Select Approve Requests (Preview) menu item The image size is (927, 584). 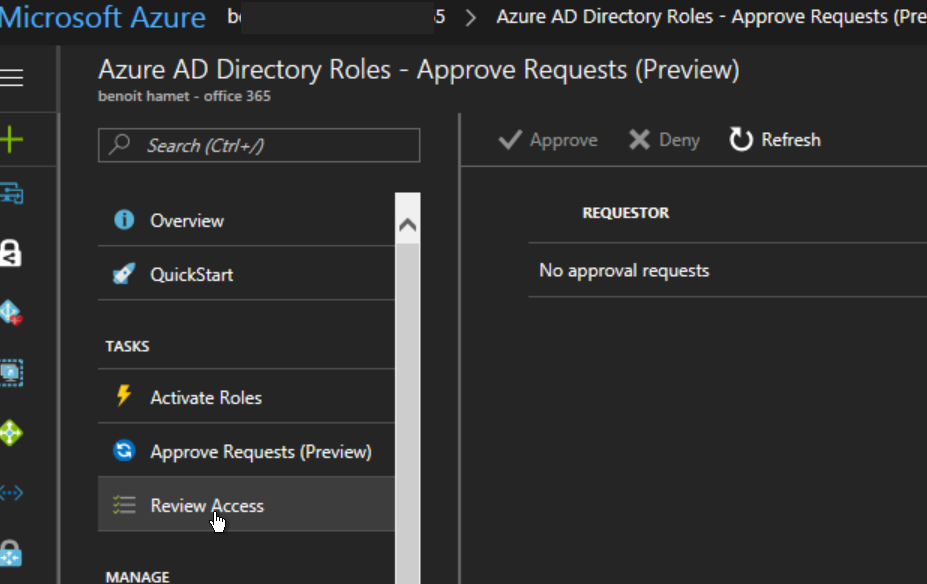(260, 452)
